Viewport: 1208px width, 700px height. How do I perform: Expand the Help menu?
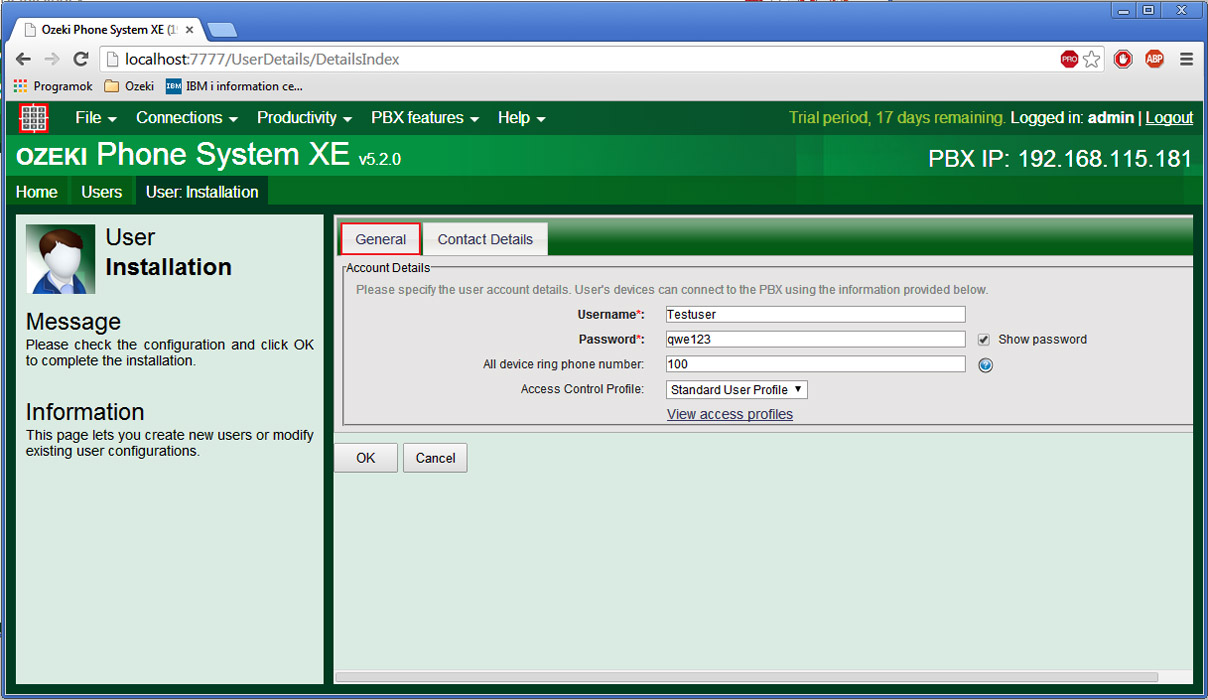pos(521,117)
